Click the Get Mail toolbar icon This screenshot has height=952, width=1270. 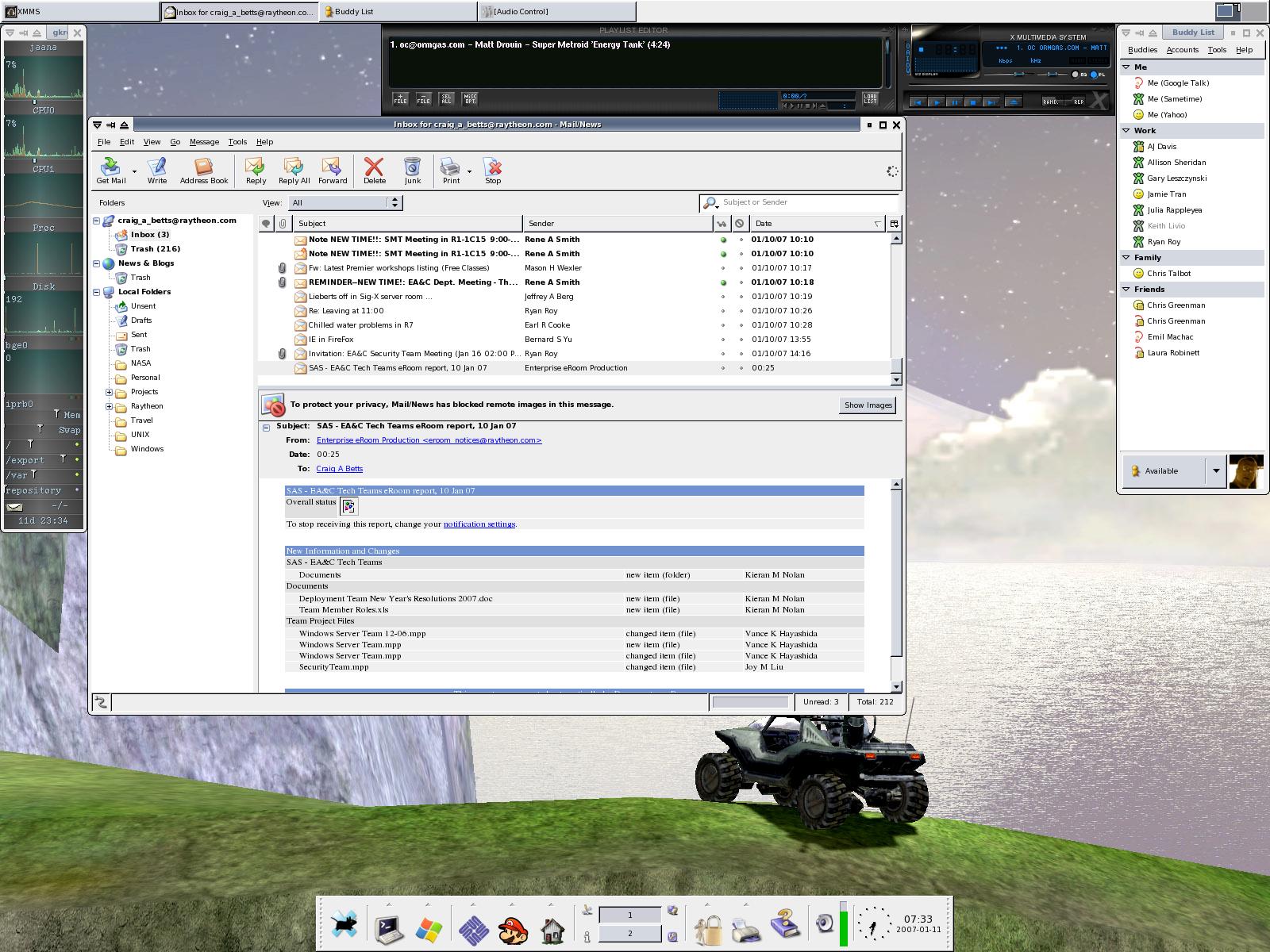pyautogui.click(x=111, y=170)
